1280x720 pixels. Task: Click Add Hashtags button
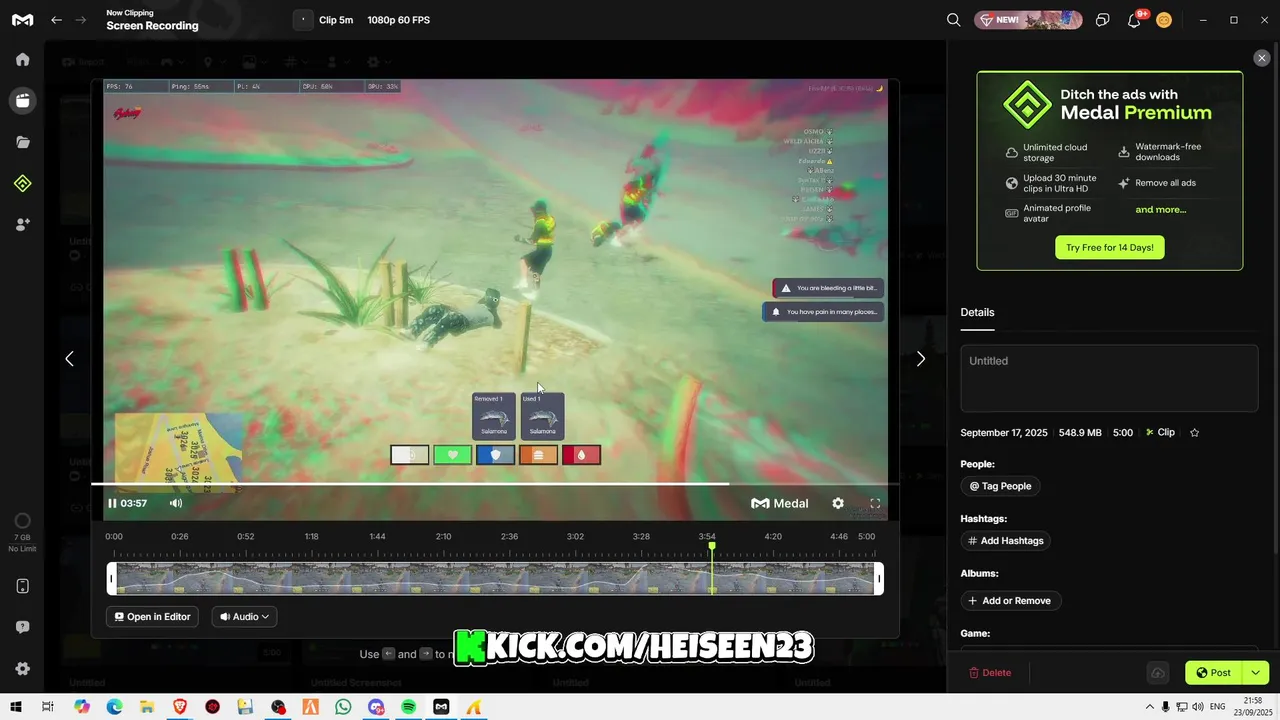point(1005,541)
